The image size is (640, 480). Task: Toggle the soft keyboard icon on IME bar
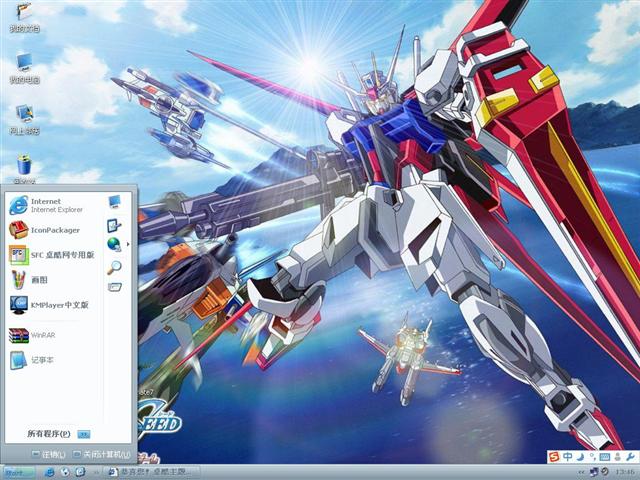click(604, 457)
